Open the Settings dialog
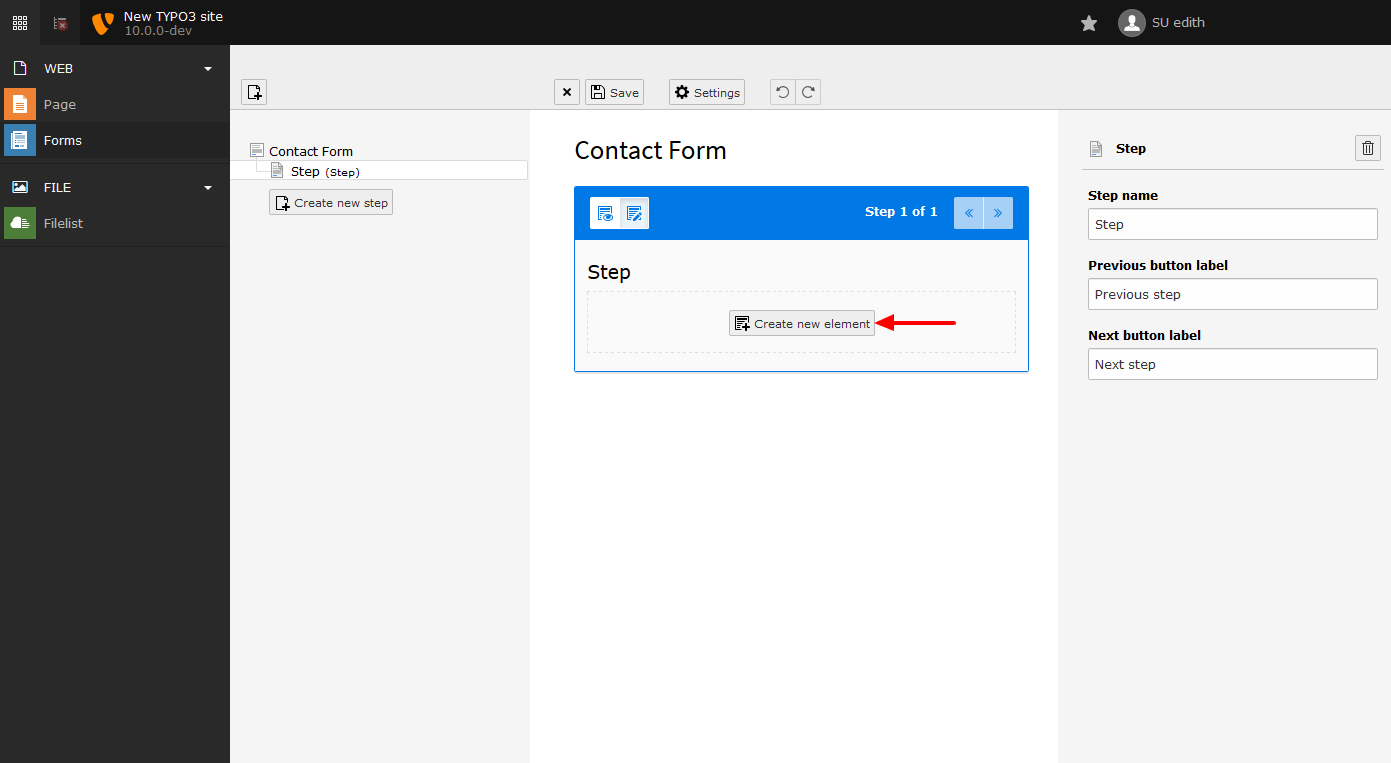Screen dimensions: 1391x763 click(x=706, y=91)
